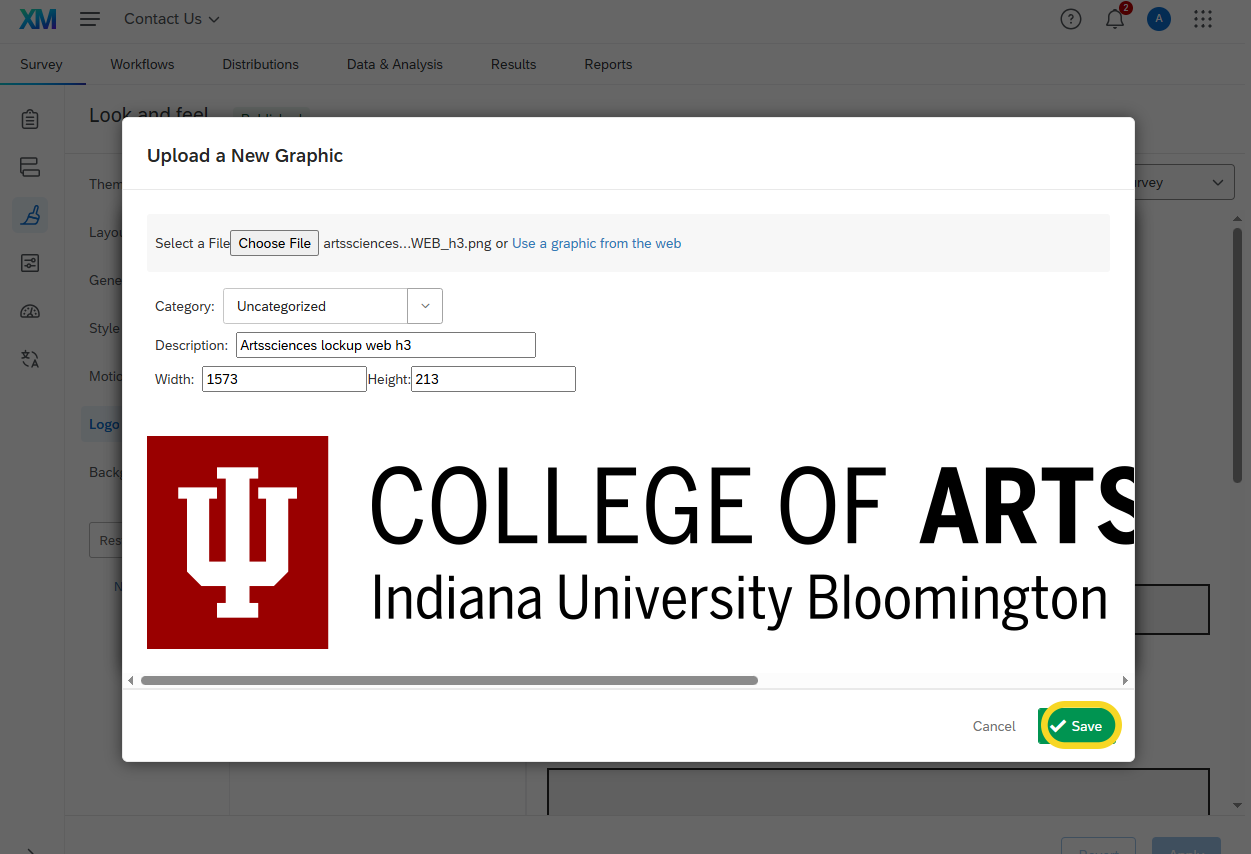Screen dimensions: 1251x854
Task: Open survey options sliders icon
Action: point(30,263)
